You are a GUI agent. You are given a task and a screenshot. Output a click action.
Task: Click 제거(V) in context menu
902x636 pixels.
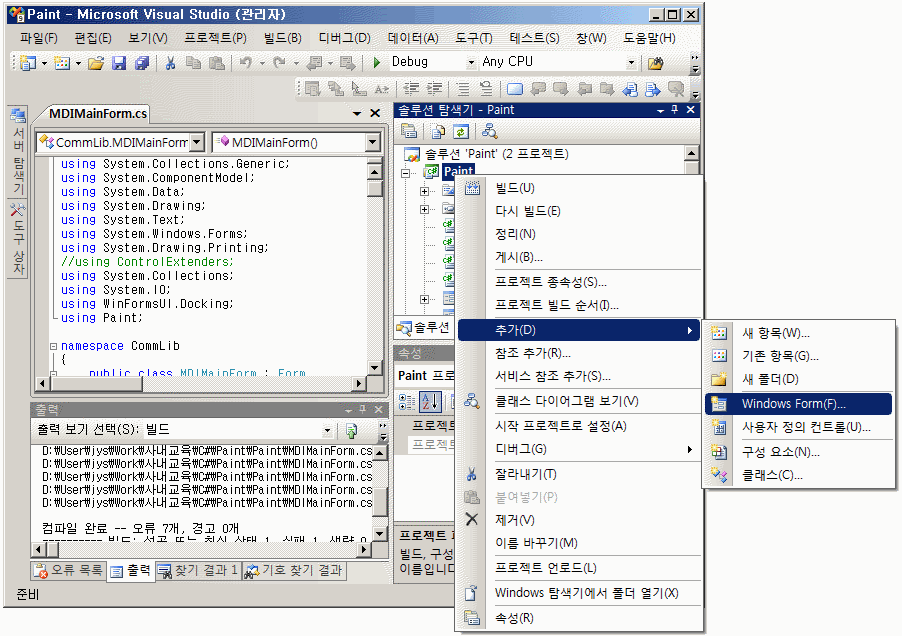tap(579, 520)
